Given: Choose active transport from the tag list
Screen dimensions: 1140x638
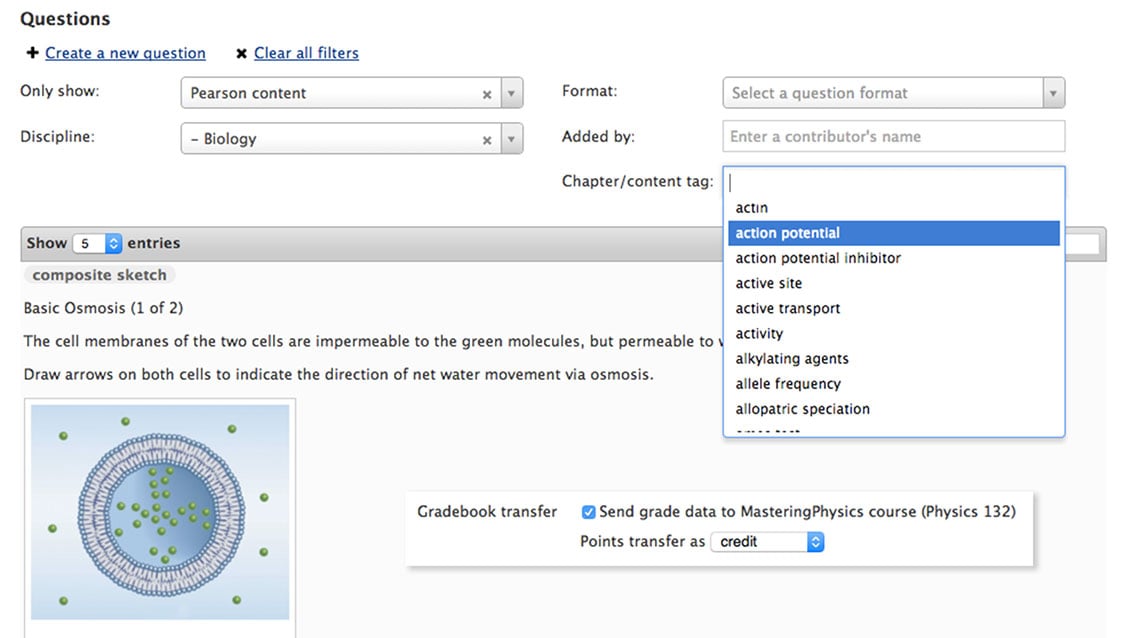Looking at the screenshot, I should tap(788, 309).
